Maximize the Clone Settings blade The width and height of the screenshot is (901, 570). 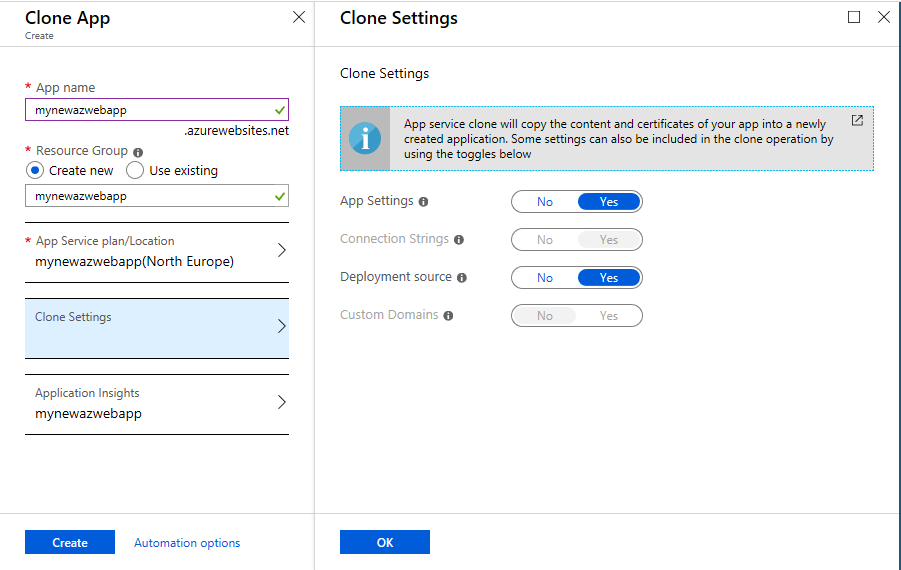pos(854,17)
